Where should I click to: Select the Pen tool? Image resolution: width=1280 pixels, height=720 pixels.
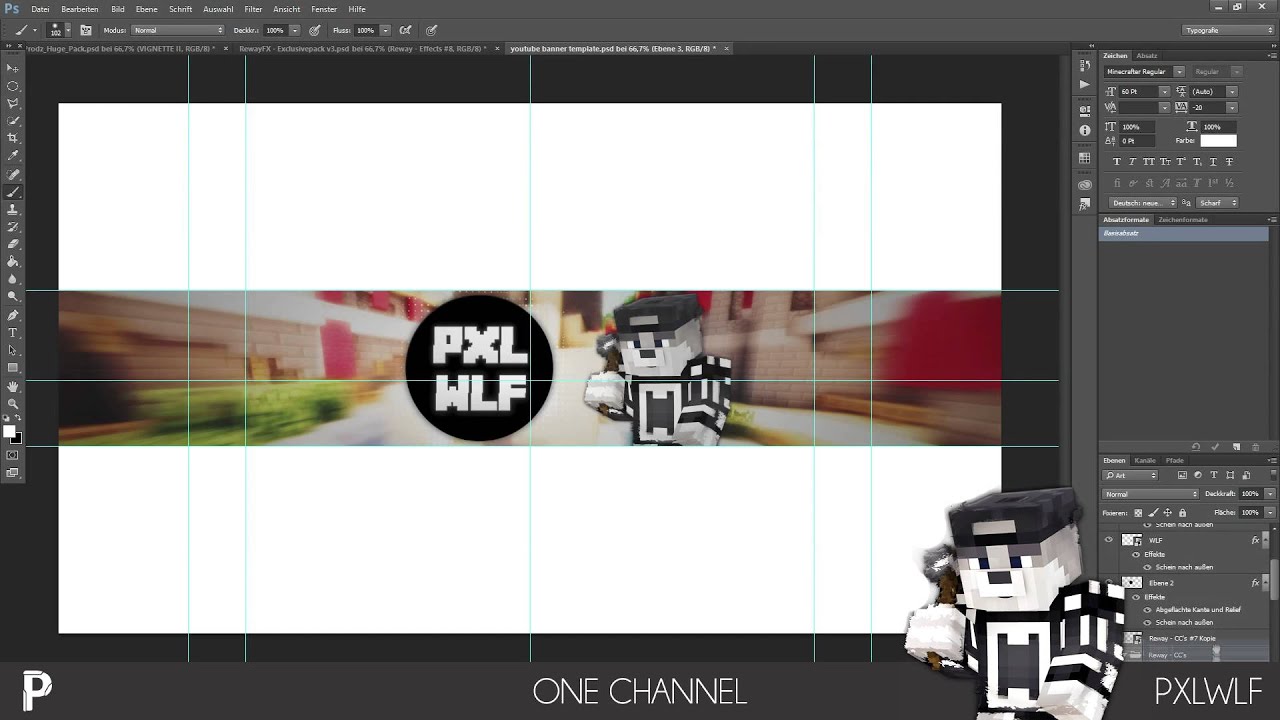click(13, 315)
